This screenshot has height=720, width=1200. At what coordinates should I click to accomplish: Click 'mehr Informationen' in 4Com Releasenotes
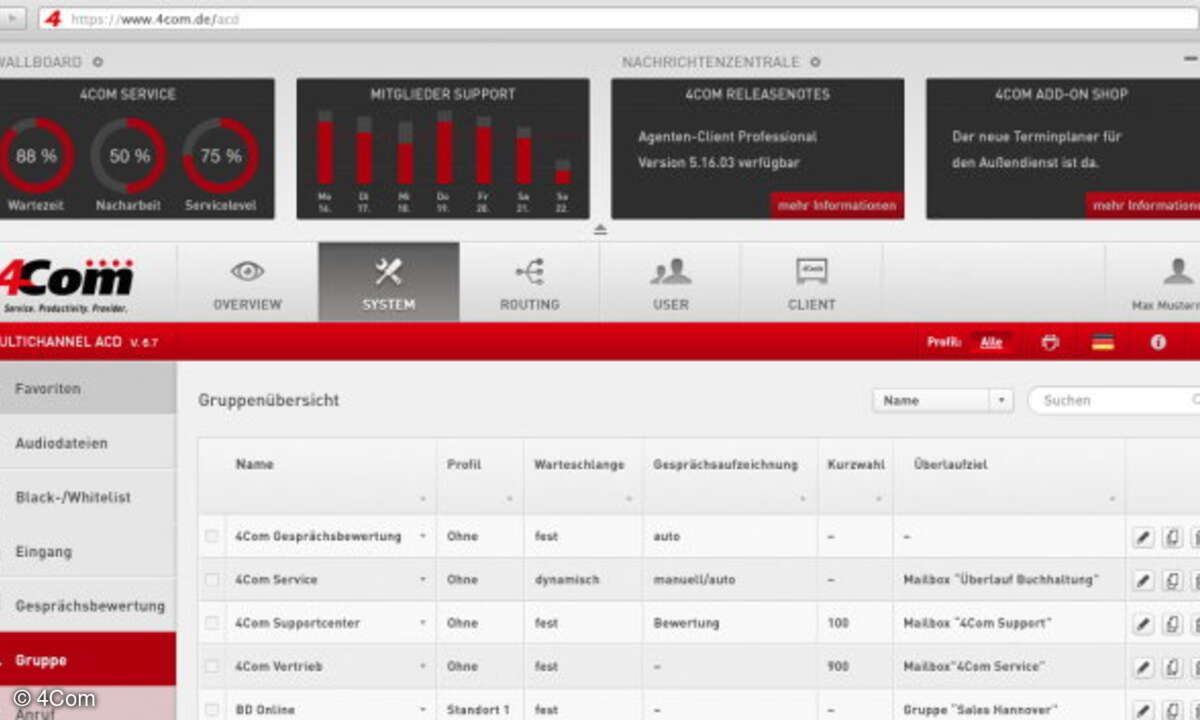pyautogui.click(x=837, y=205)
